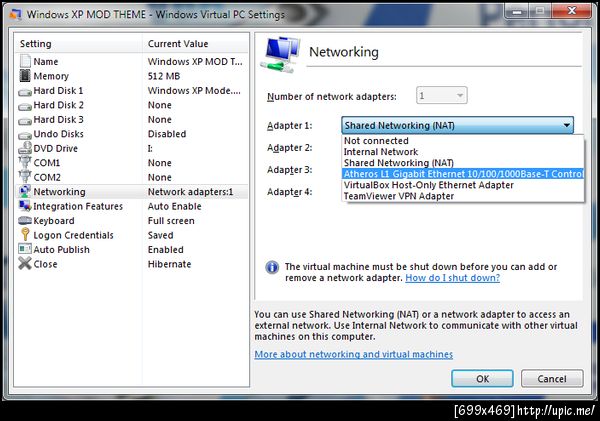
Task: Select the Logon Credentials setting
Action: pos(132,235)
